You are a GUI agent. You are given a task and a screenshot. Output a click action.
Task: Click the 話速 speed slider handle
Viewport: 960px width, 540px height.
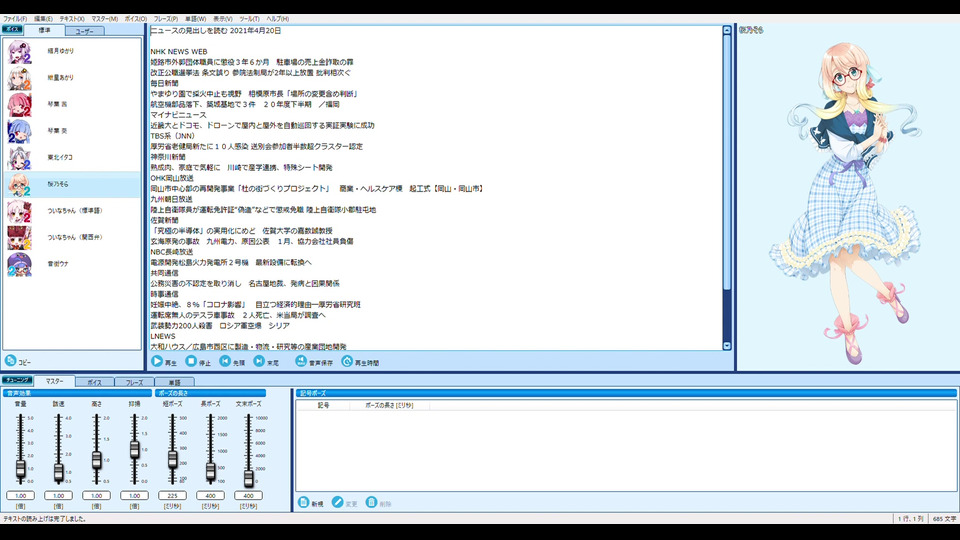58,472
